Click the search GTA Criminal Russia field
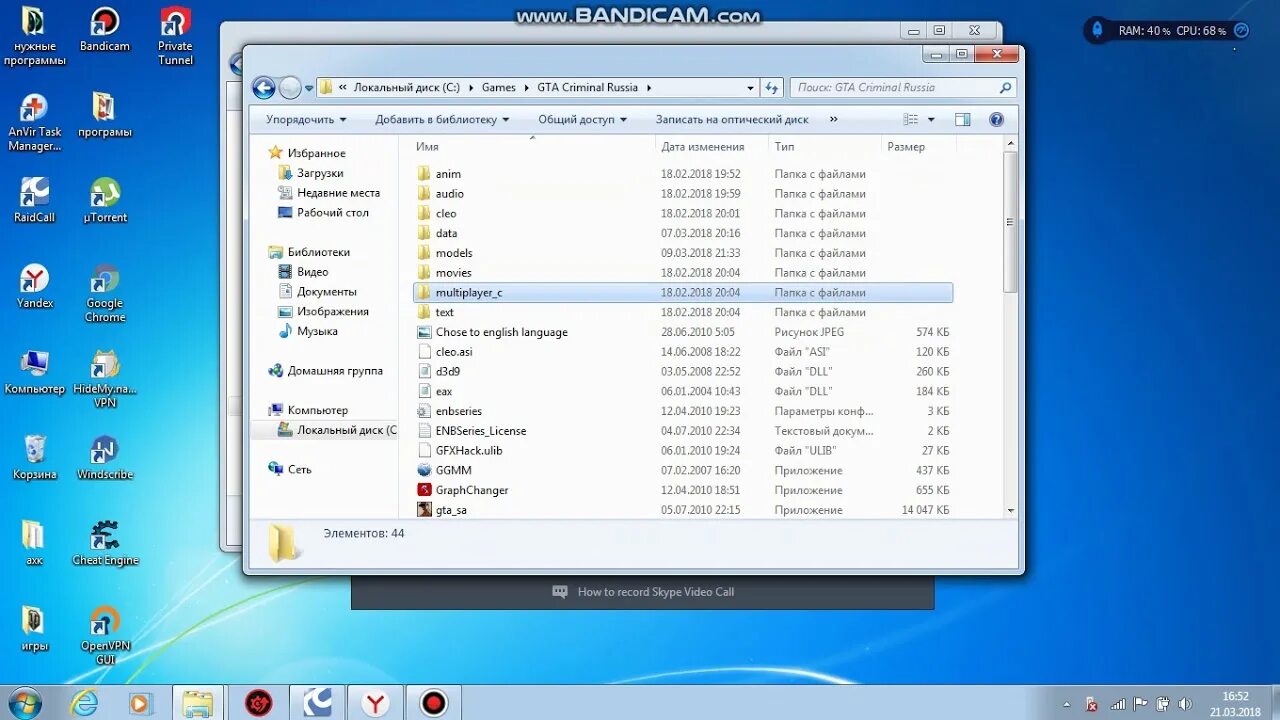This screenshot has width=1280, height=720. 903,88
